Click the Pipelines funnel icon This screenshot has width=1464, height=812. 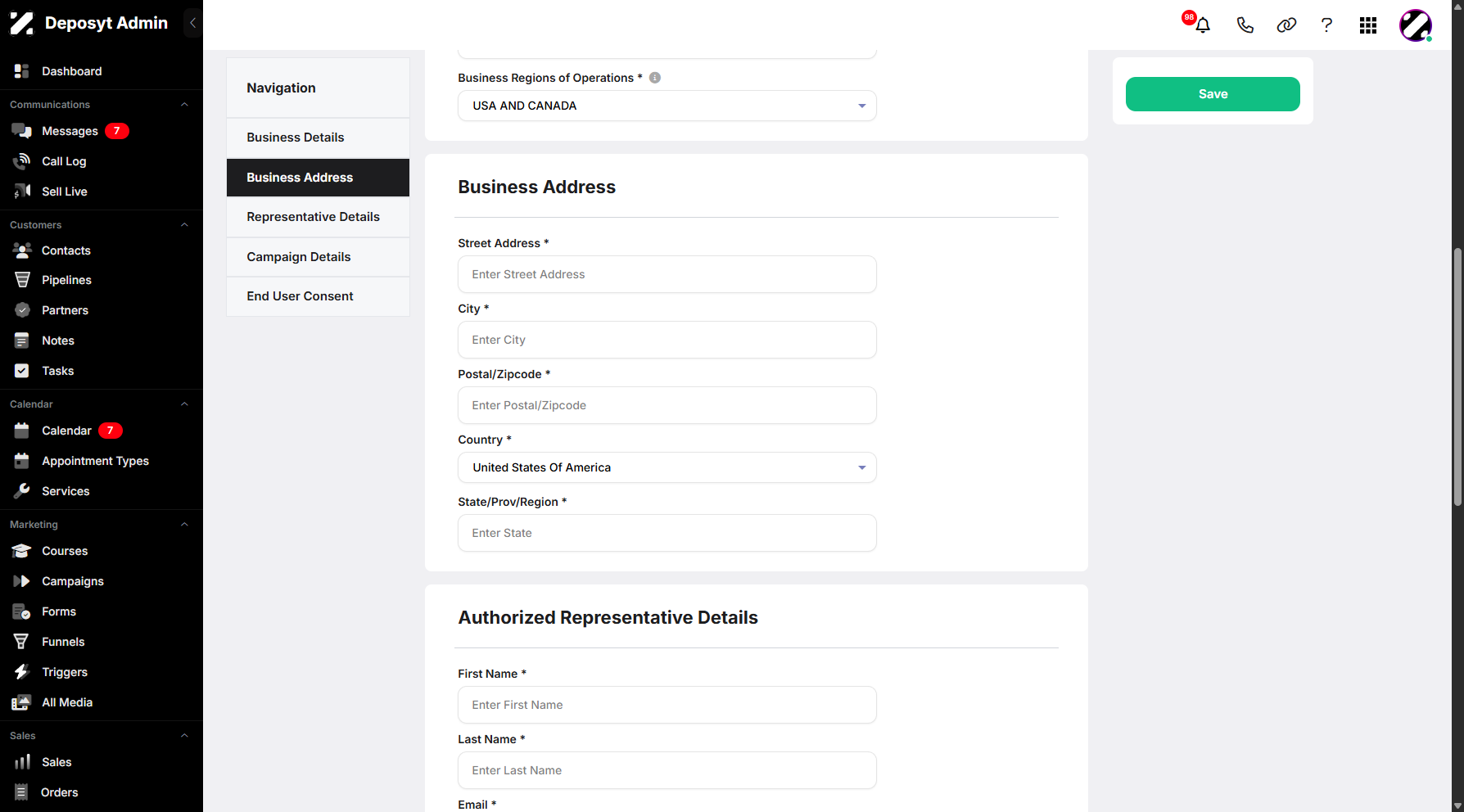coord(22,280)
